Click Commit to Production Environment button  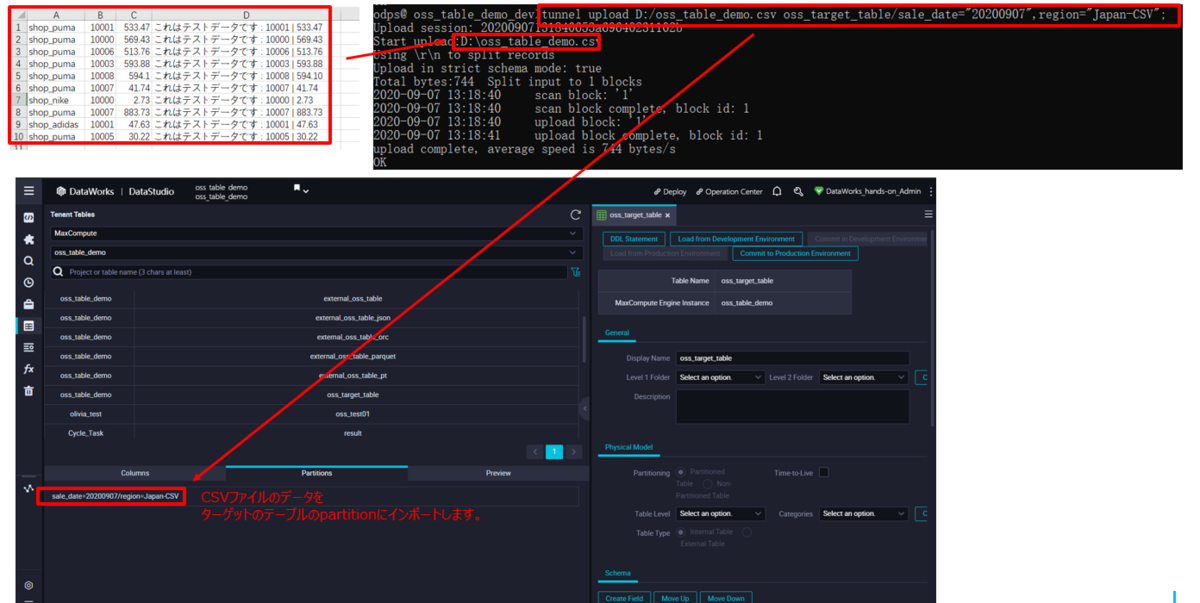tap(795, 253)
